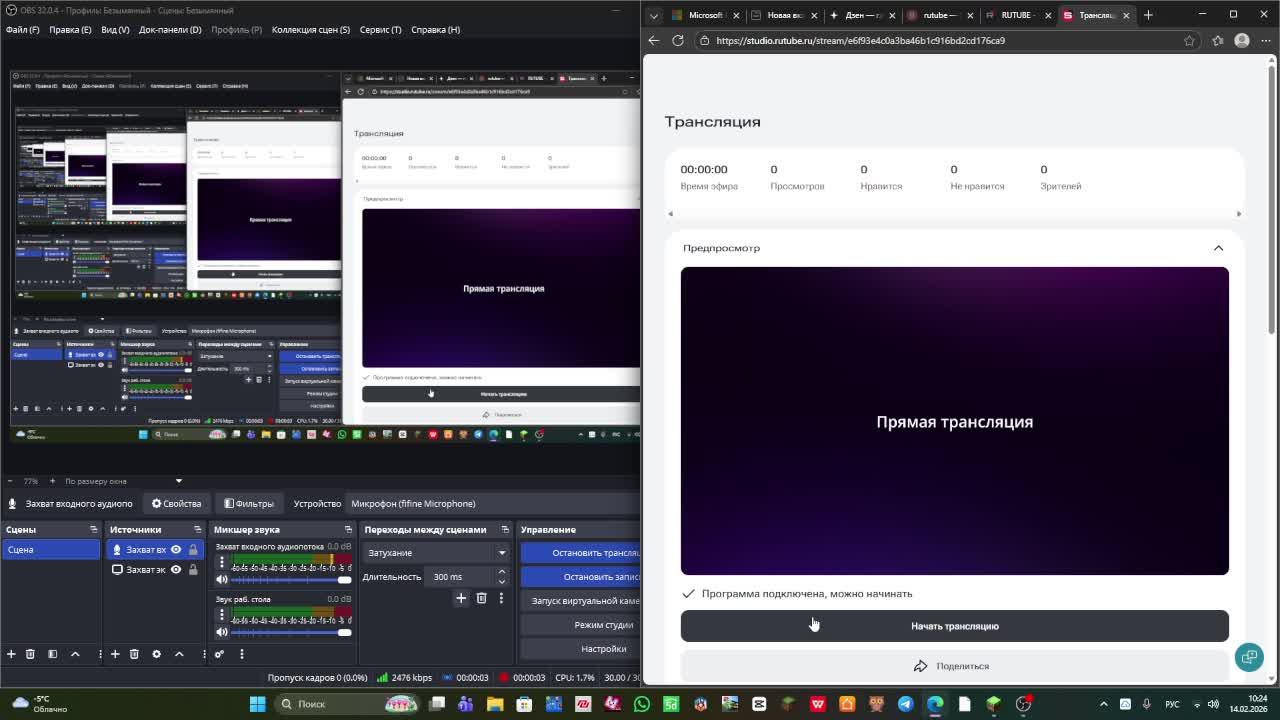Open Файл menu in OBS
Image resolution: width=1280 pixels, height=720 pixels.
(22, 30)
